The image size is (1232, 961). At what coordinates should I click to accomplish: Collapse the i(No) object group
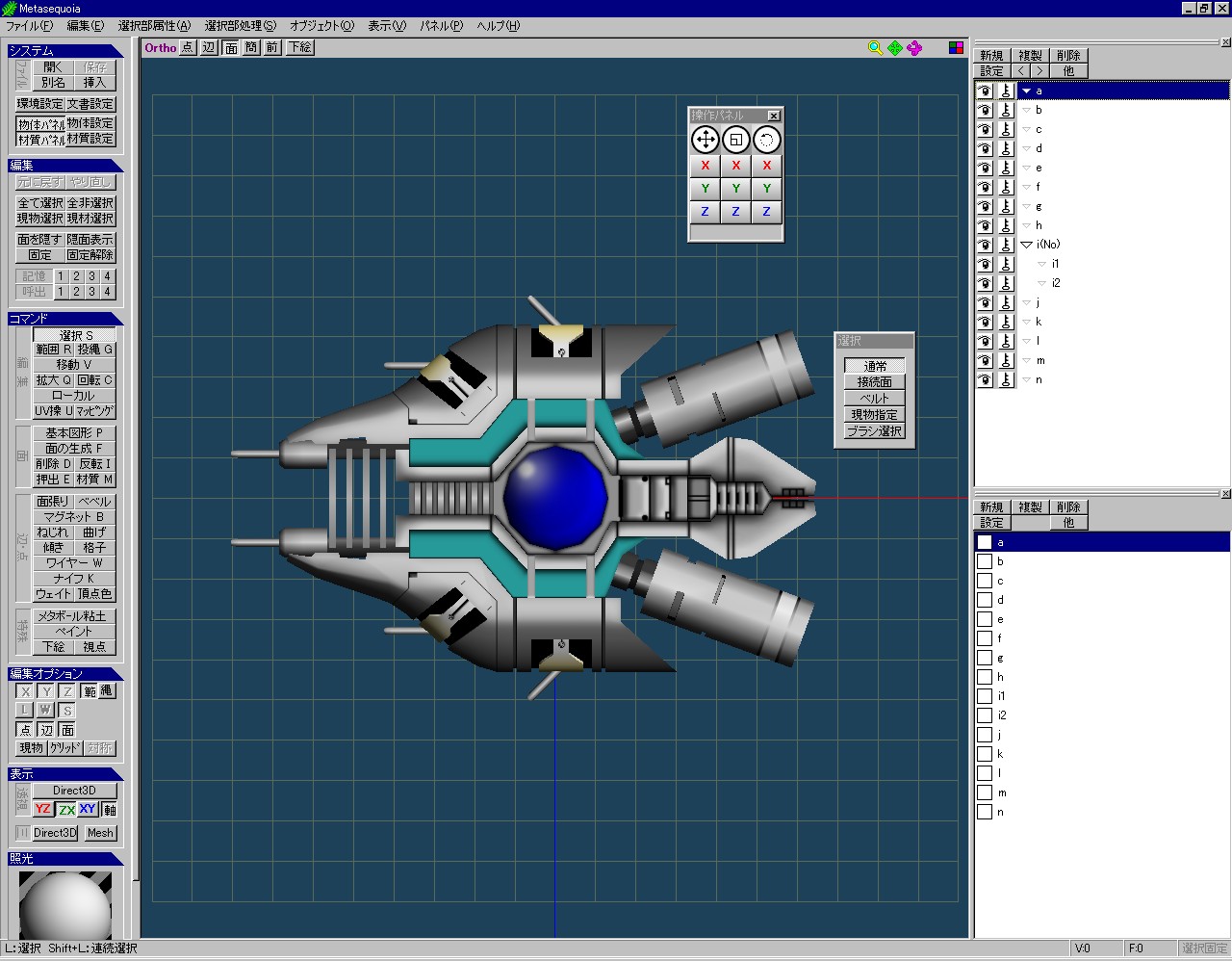tap(1027, 245)
